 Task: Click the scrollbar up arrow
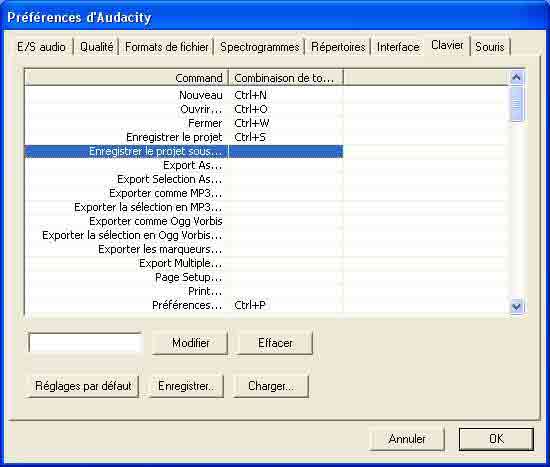(x=516, y=78)
